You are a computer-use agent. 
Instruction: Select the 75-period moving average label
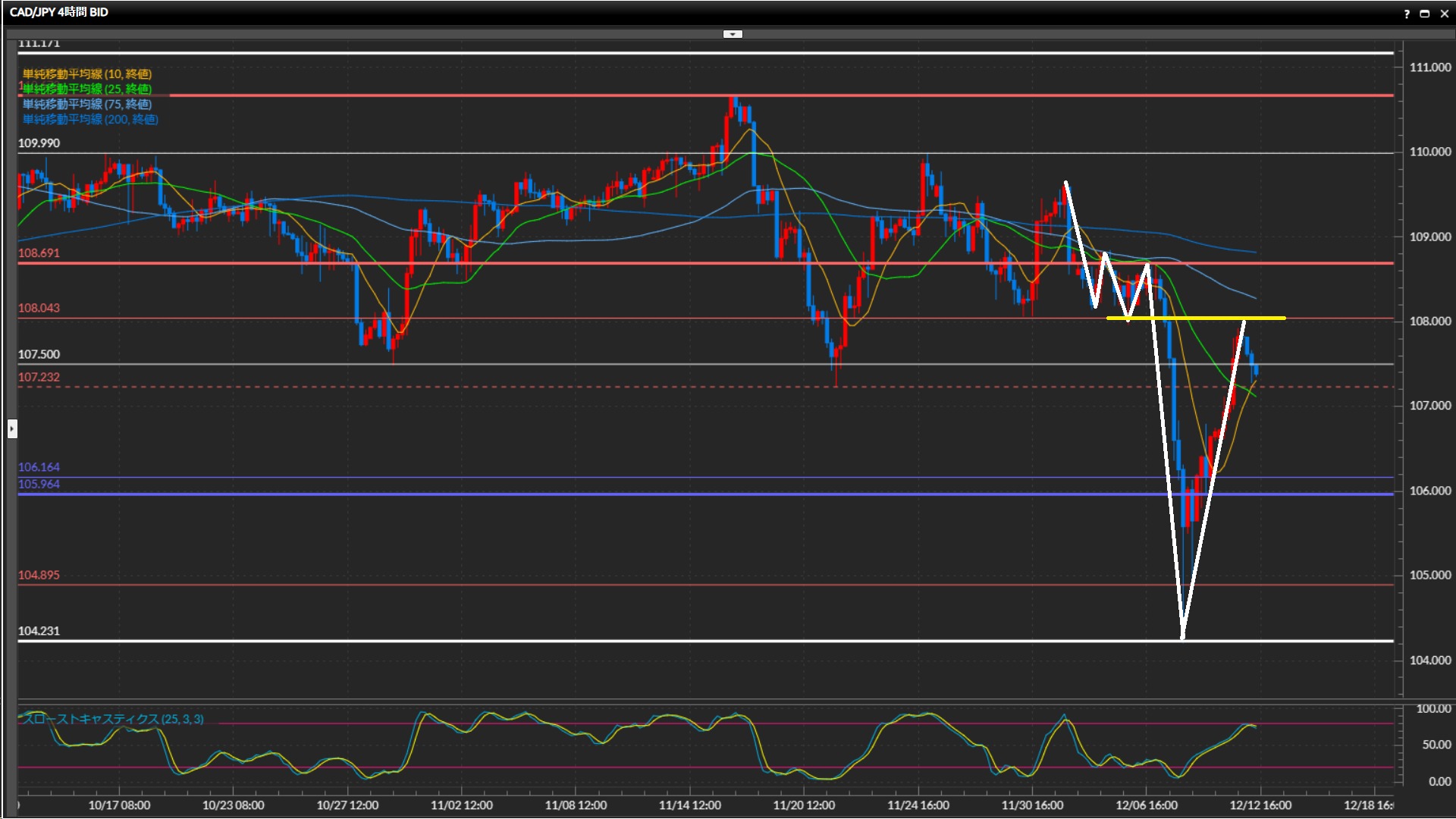tap(86, 104)
